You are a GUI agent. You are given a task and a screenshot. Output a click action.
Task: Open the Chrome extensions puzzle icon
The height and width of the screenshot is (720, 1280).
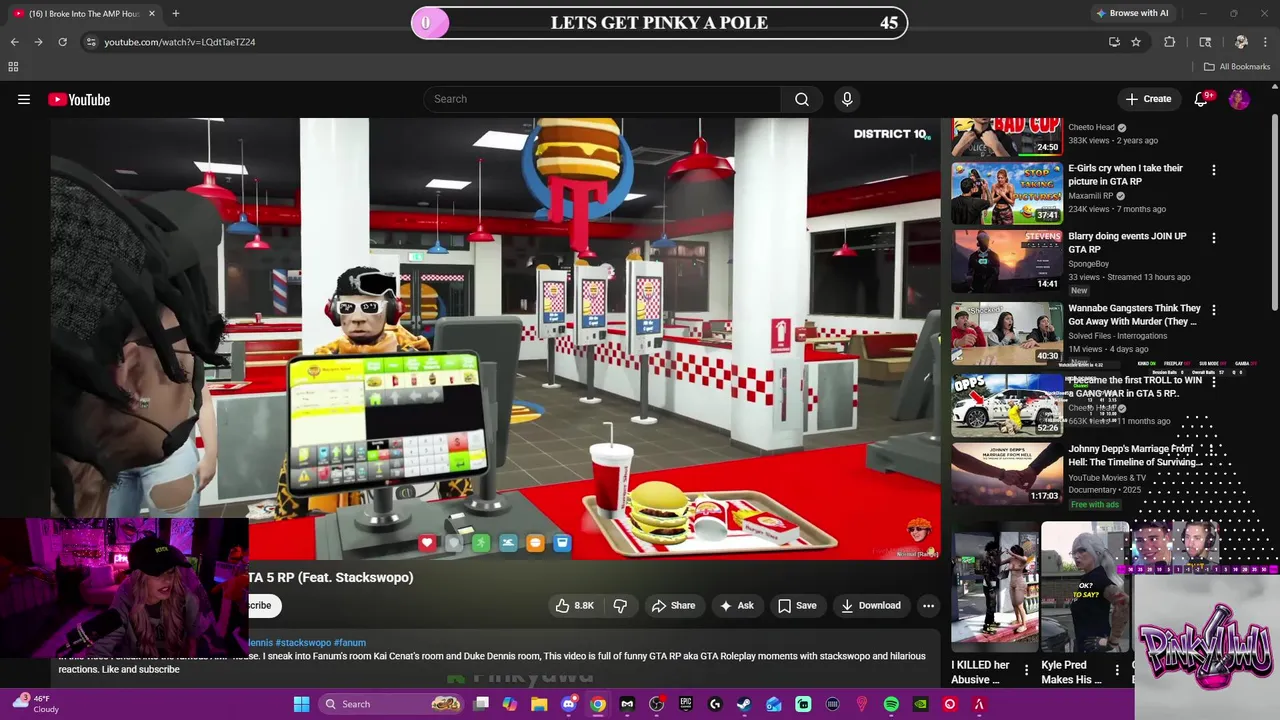[1170, 42]
